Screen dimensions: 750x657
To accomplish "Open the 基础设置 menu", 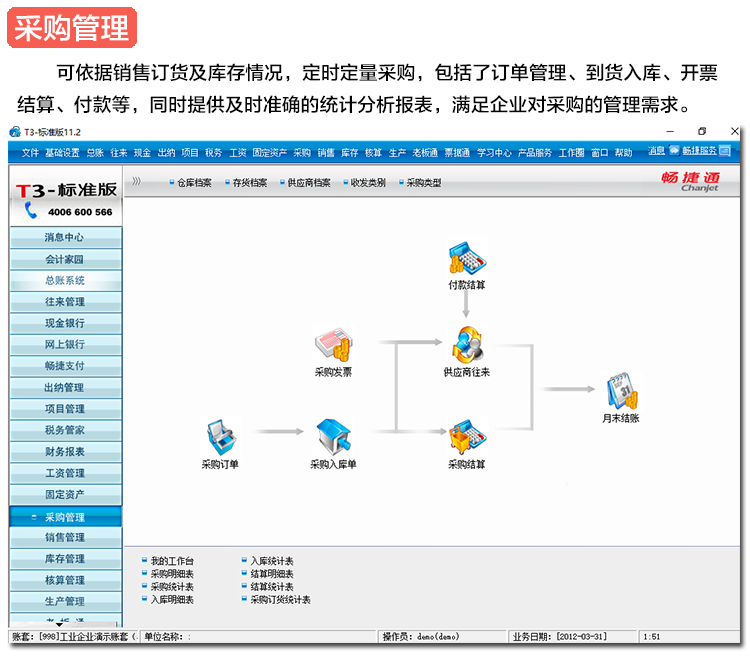I will (x=62, y=153).
